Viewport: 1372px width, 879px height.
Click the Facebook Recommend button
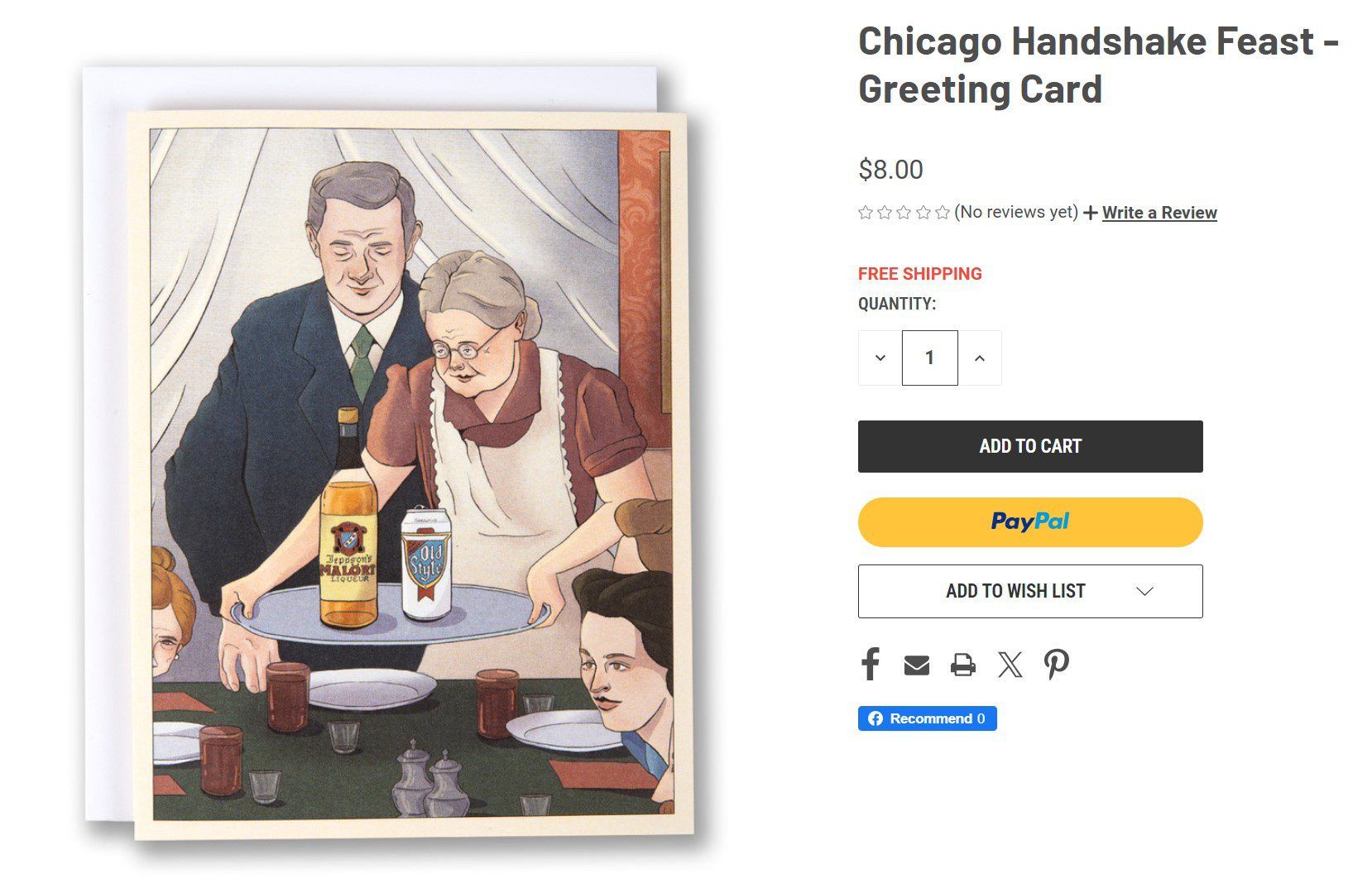pos(927,718)
